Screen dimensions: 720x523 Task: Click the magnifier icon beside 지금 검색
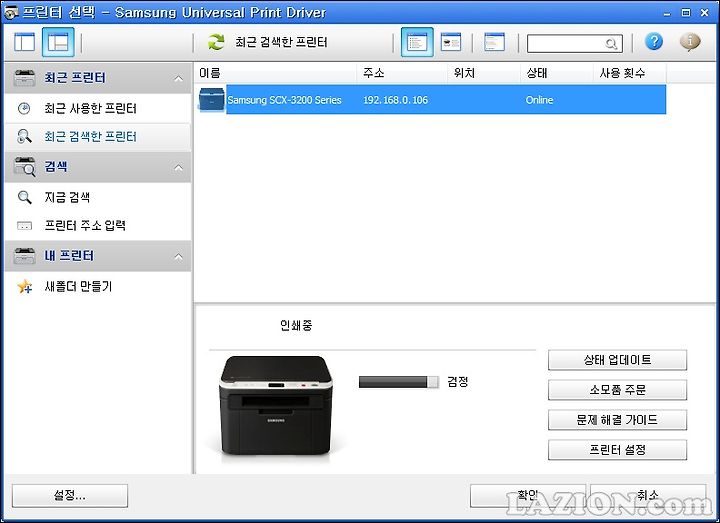24,197
